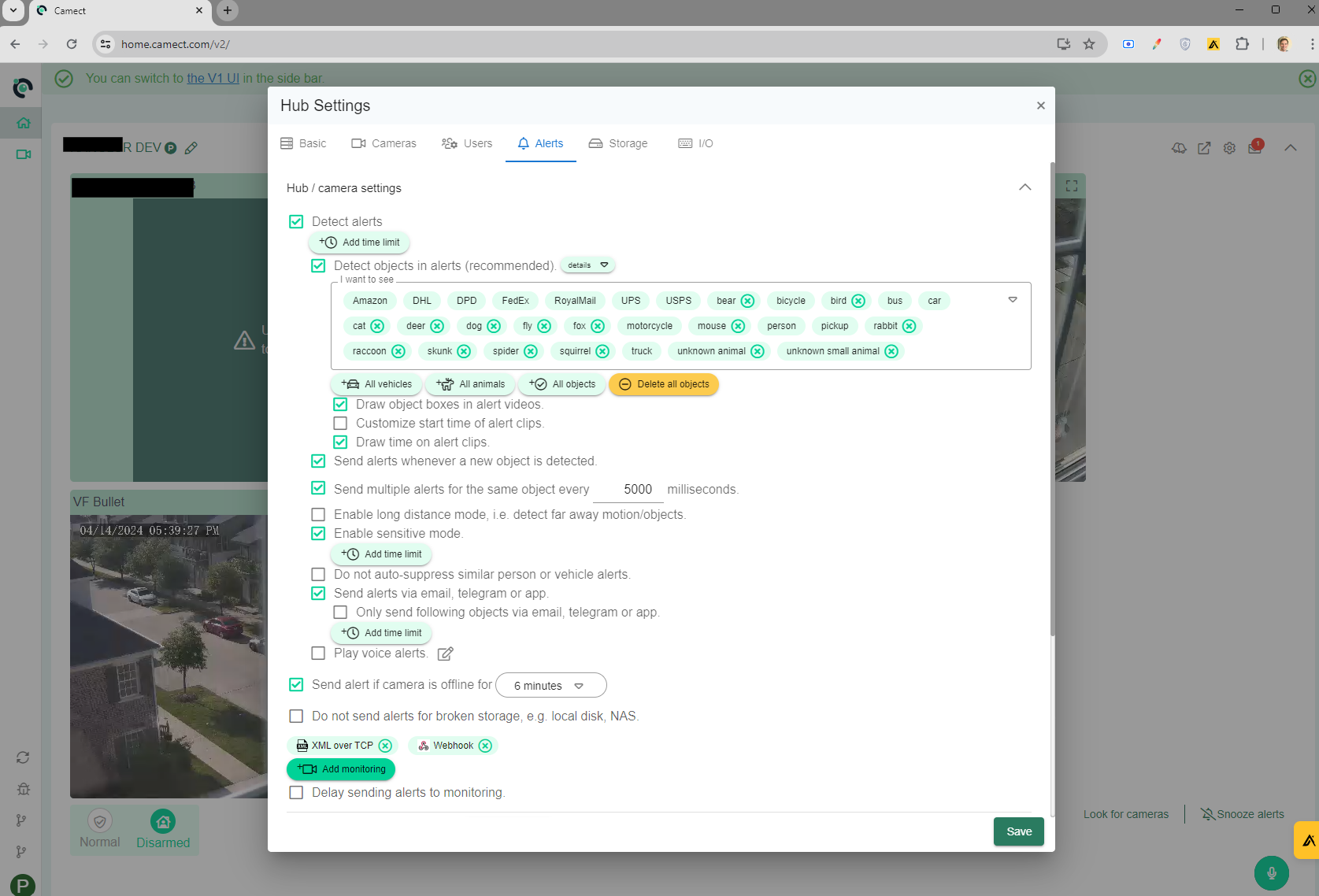Select Disarmed mode
The height and width of the screenshot is (896, 1319).
(x=163, y=830)
